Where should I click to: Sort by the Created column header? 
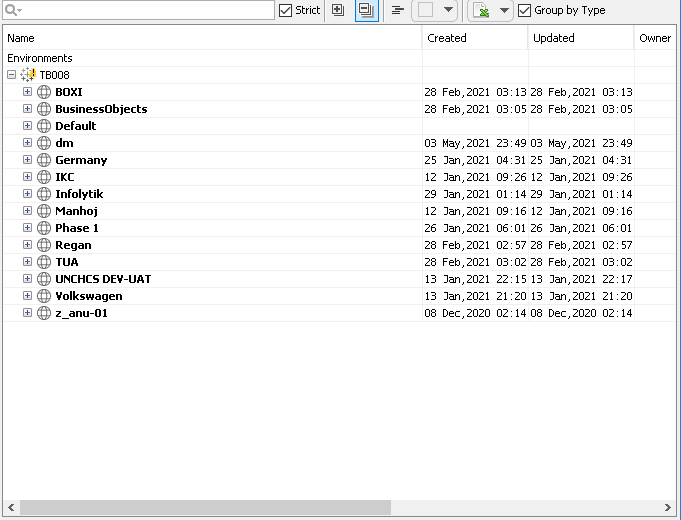click(474, 38)
